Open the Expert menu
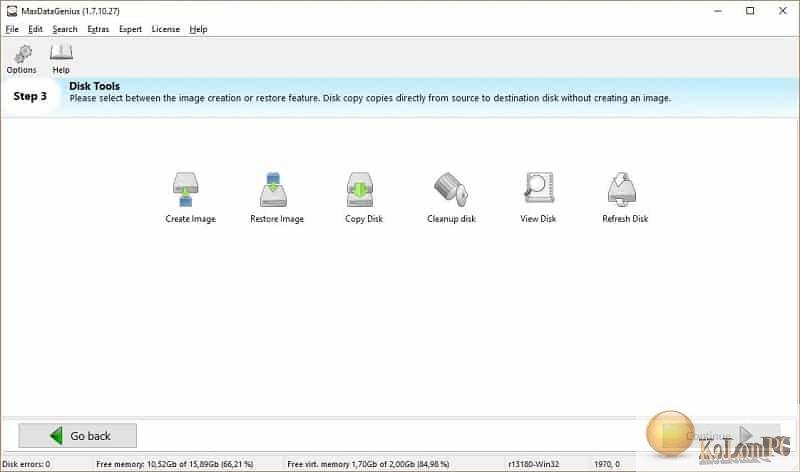 point(130,29)
